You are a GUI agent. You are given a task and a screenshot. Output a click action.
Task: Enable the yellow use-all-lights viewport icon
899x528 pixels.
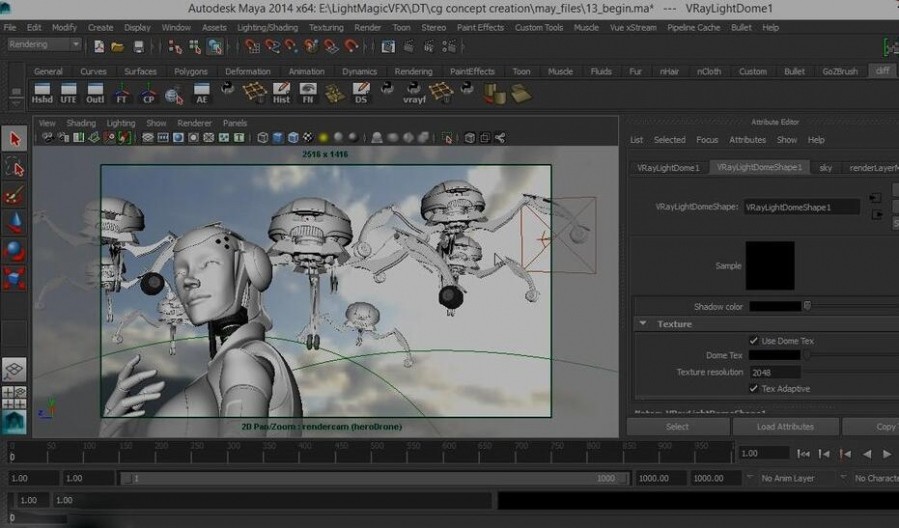click(x=323, y=138)
